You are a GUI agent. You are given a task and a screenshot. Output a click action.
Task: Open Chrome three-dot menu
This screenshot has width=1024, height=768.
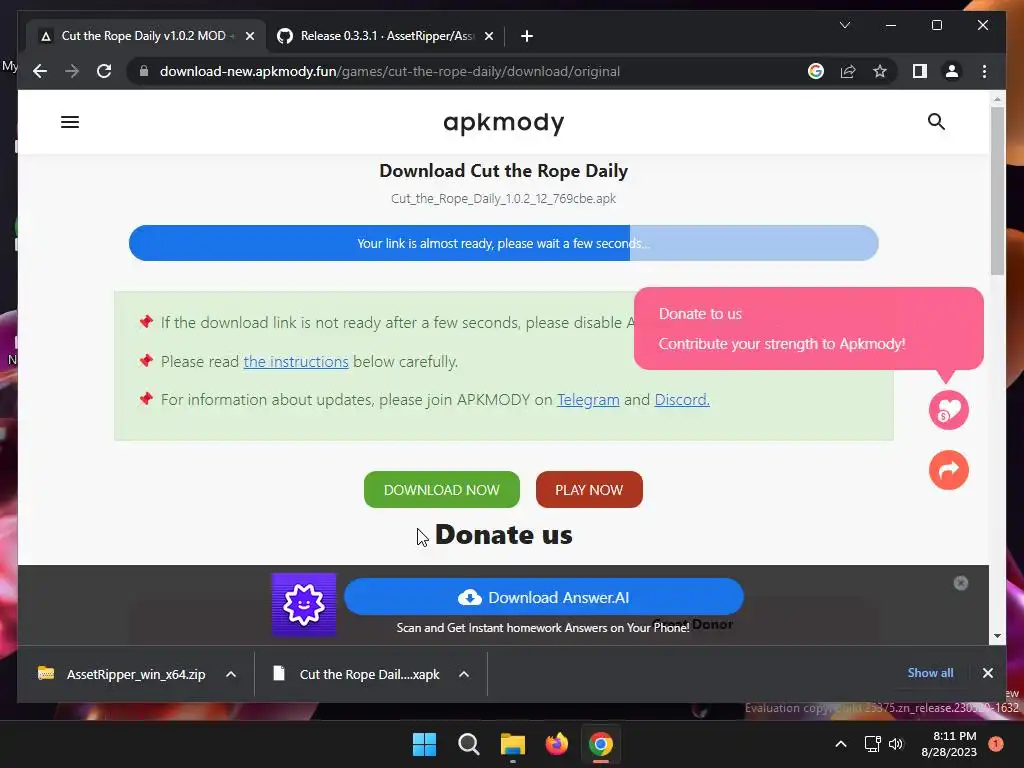[x=984, y=71]
